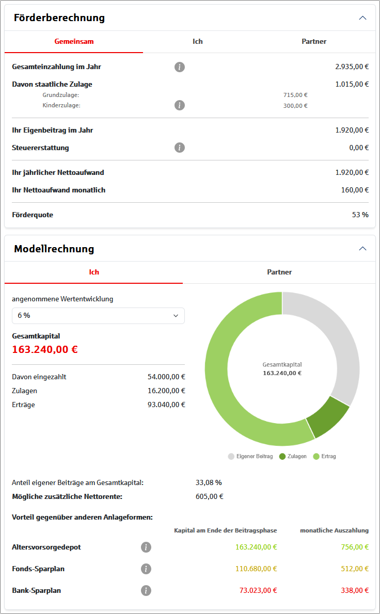Click Fonds-Sparplan capital 110.680,00 €

(x=256, y=569)
